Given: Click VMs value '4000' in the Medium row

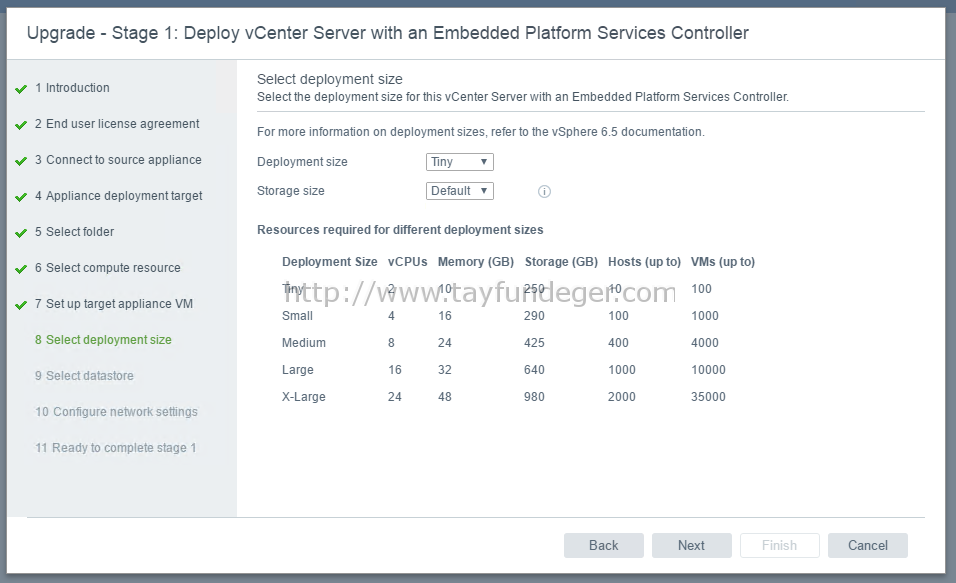Looking at the screenshot, I should click(x=705, y=343).
